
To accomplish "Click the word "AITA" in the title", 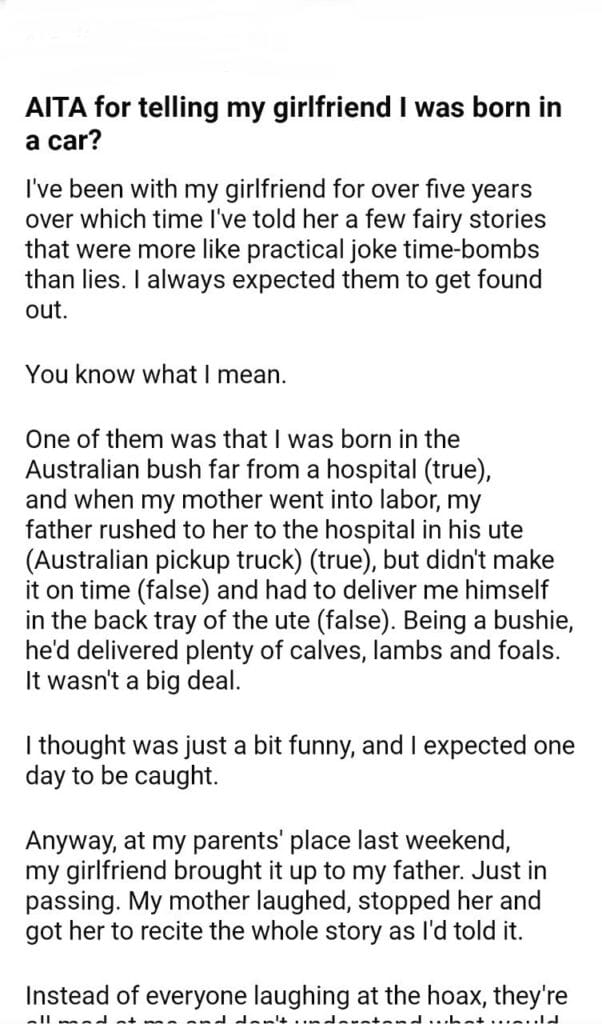I will click(53, 111).
